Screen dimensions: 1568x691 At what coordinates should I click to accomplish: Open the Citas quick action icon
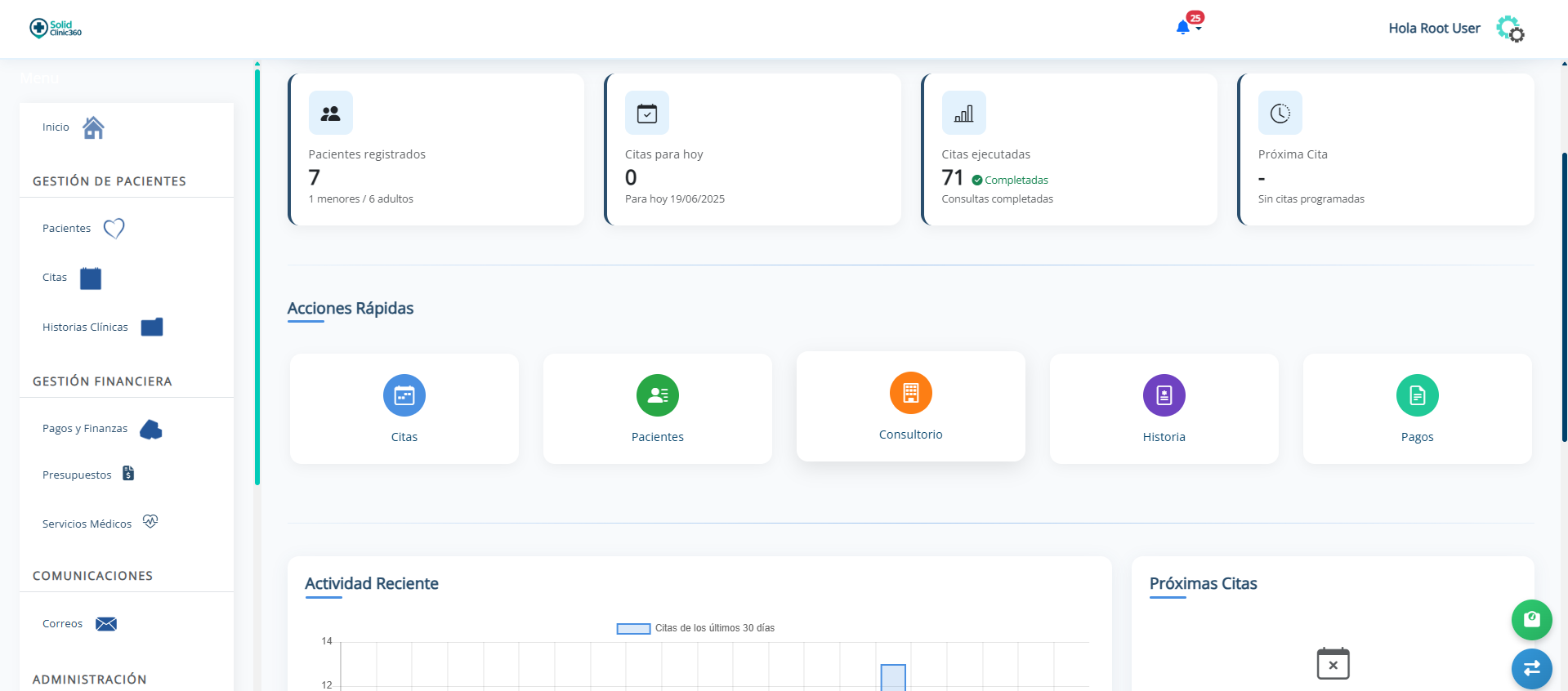click(x=404, y=395)
